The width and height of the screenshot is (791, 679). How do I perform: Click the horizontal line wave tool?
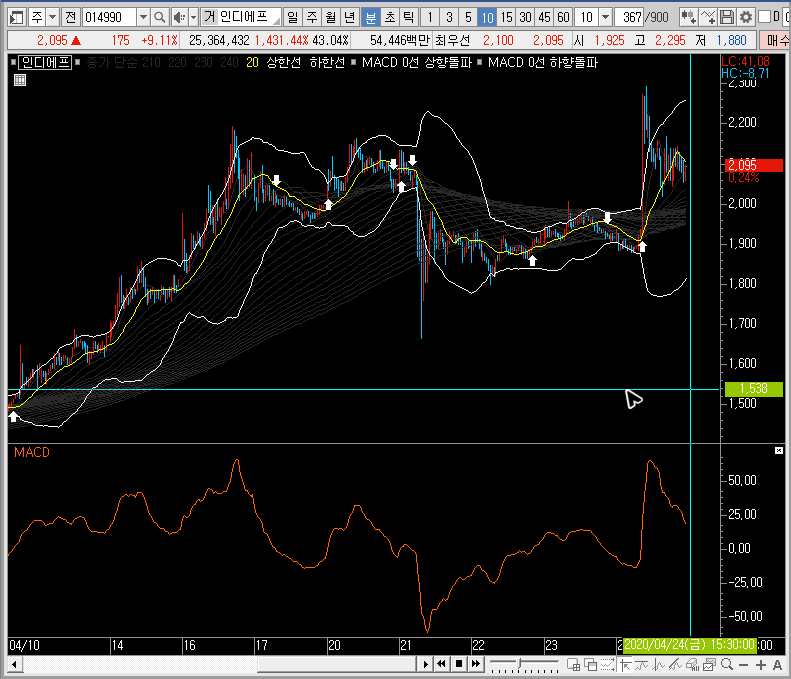pos(642,665)
